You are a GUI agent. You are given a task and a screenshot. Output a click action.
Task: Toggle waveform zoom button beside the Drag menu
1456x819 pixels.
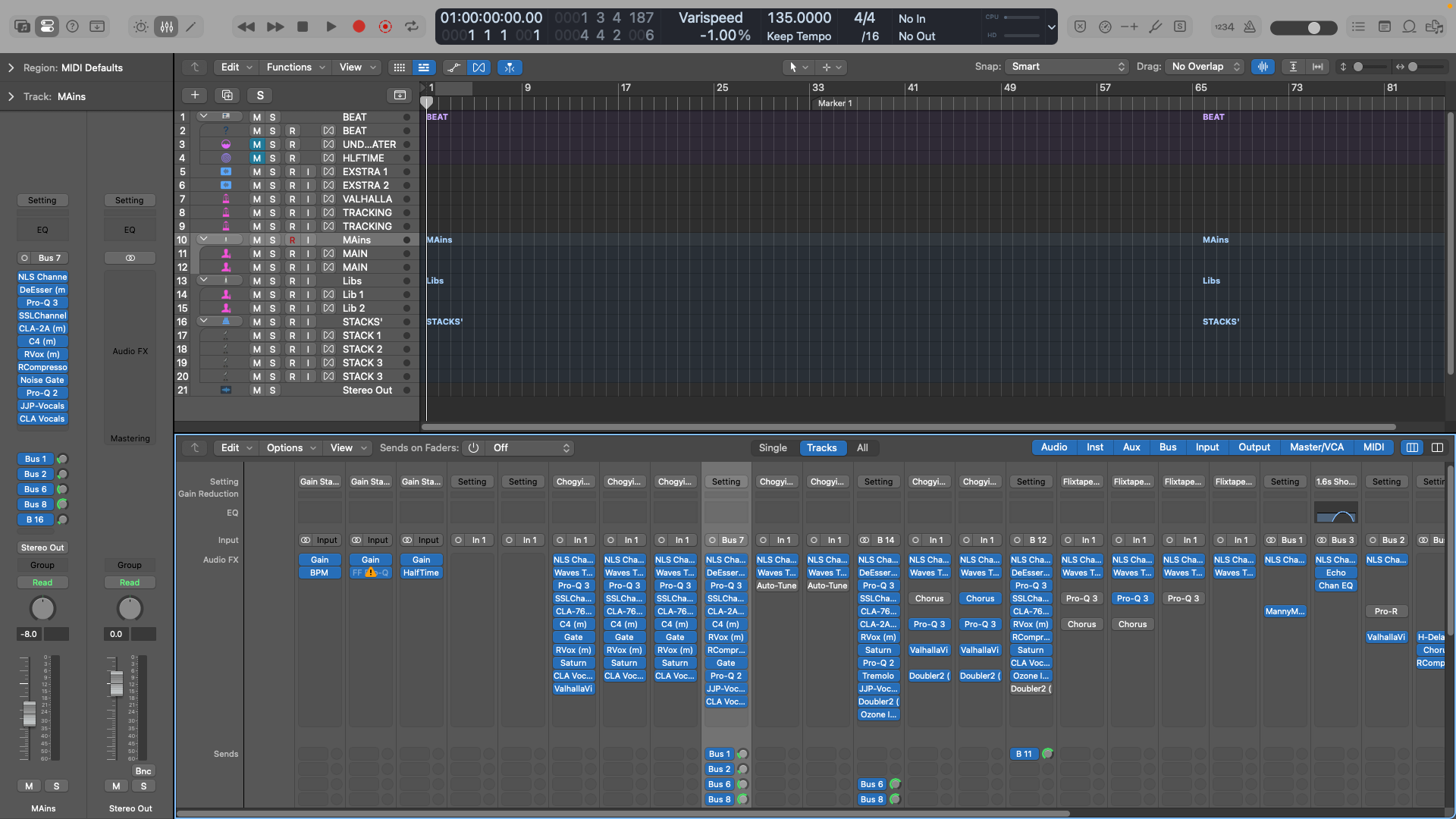coord(1263,67)
